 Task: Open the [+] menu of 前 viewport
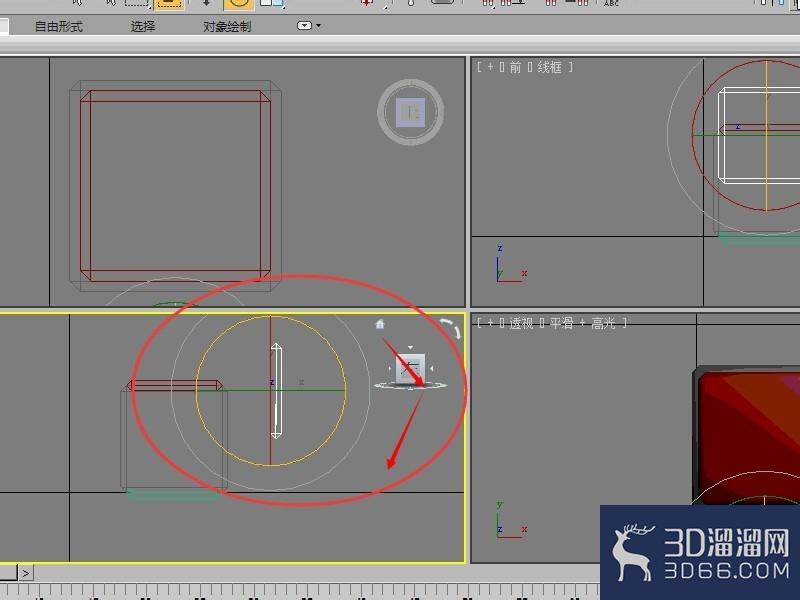(x=490, y=67)
